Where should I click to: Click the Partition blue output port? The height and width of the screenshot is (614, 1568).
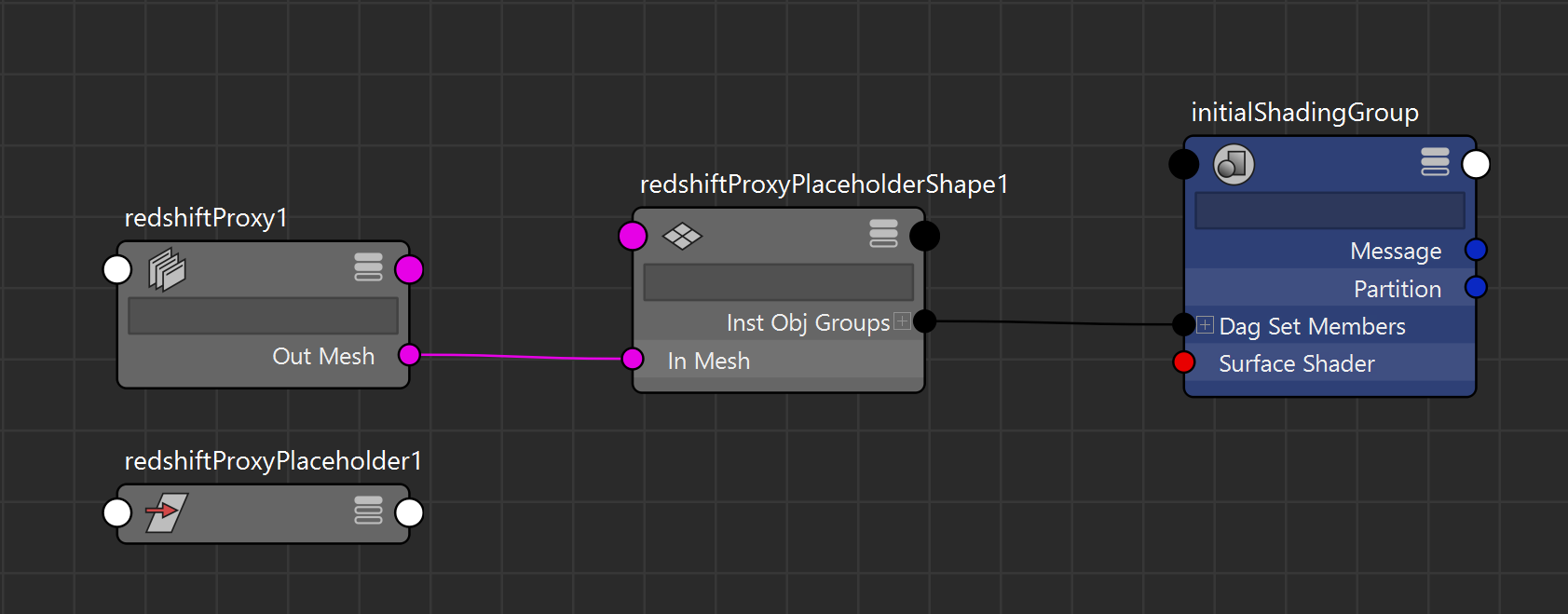(1476, 287)
